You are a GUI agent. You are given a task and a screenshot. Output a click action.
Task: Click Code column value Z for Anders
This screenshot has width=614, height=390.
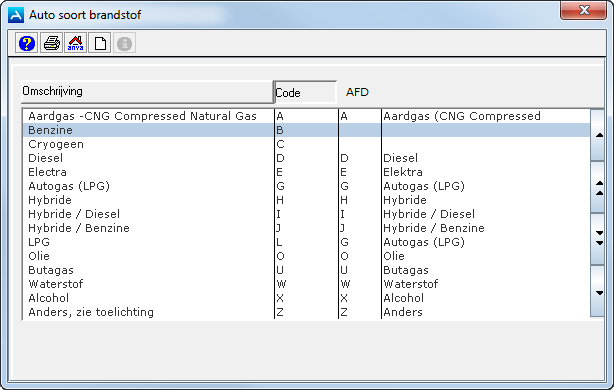tap(280, 312)
